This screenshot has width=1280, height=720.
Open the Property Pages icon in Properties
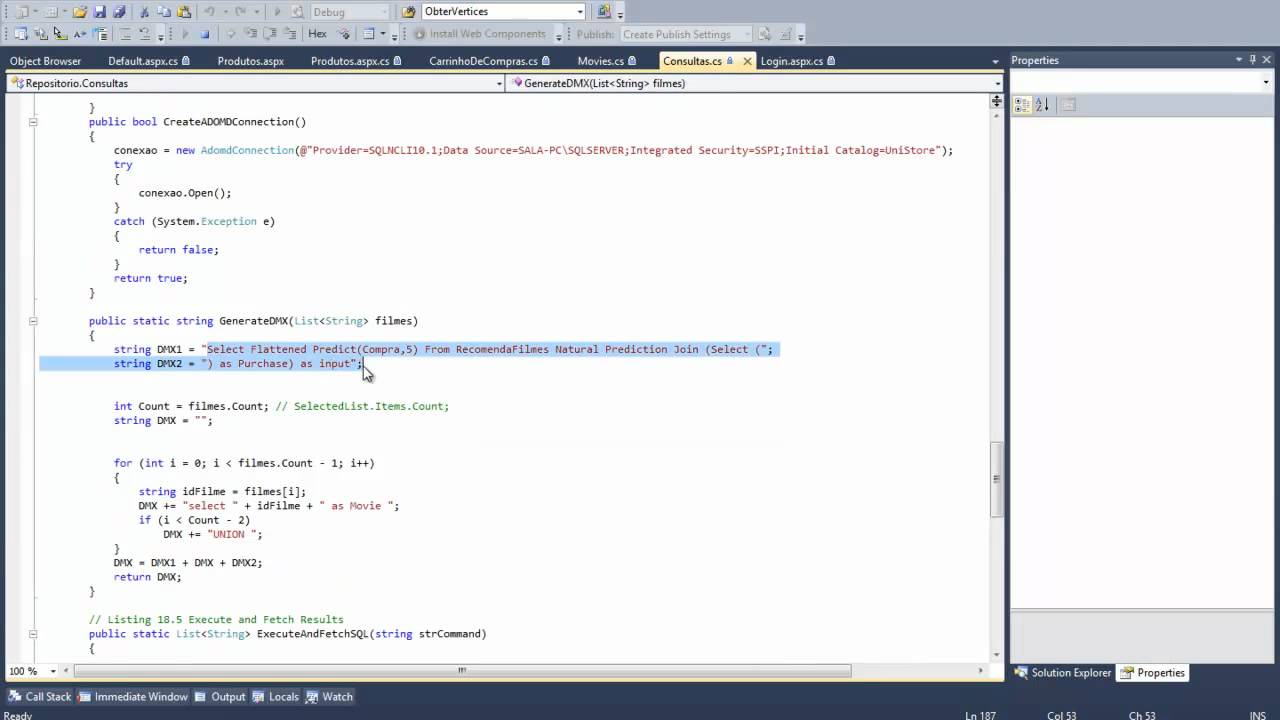pyautogui.click(x=1068, y=105)
